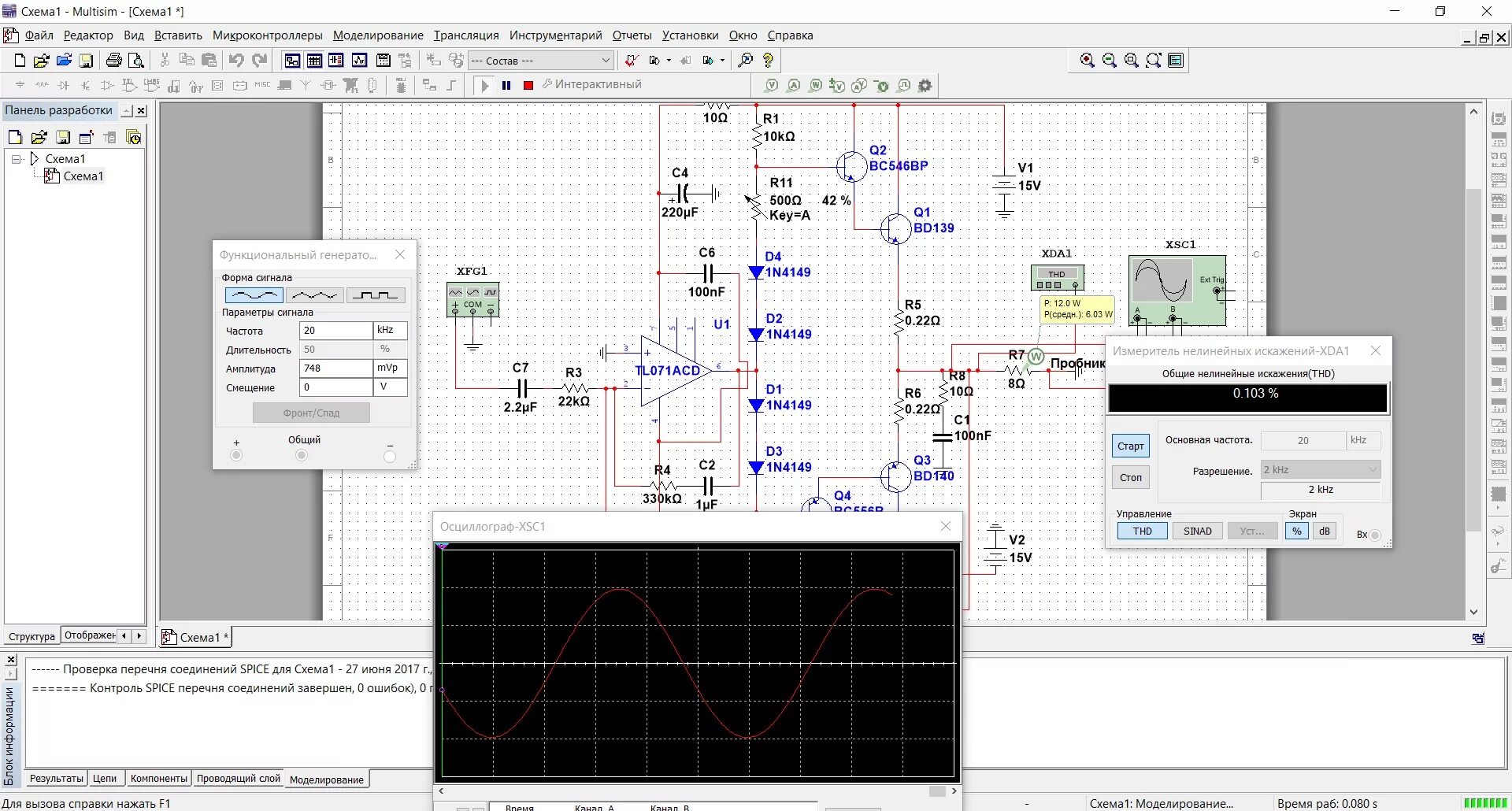1512x811 pixels.
Task: Open the amplitude unit mVp dropdown
Action: click(390, 368)
